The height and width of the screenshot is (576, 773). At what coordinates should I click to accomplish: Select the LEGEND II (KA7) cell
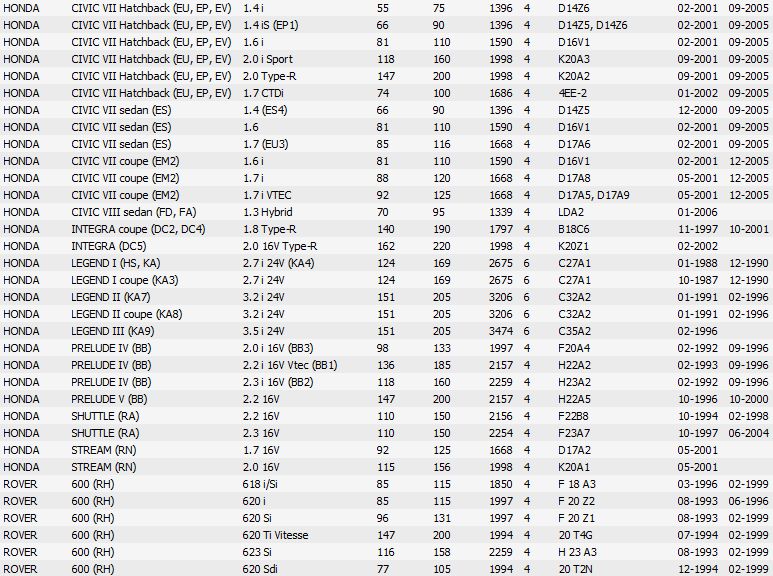[110, 297]
